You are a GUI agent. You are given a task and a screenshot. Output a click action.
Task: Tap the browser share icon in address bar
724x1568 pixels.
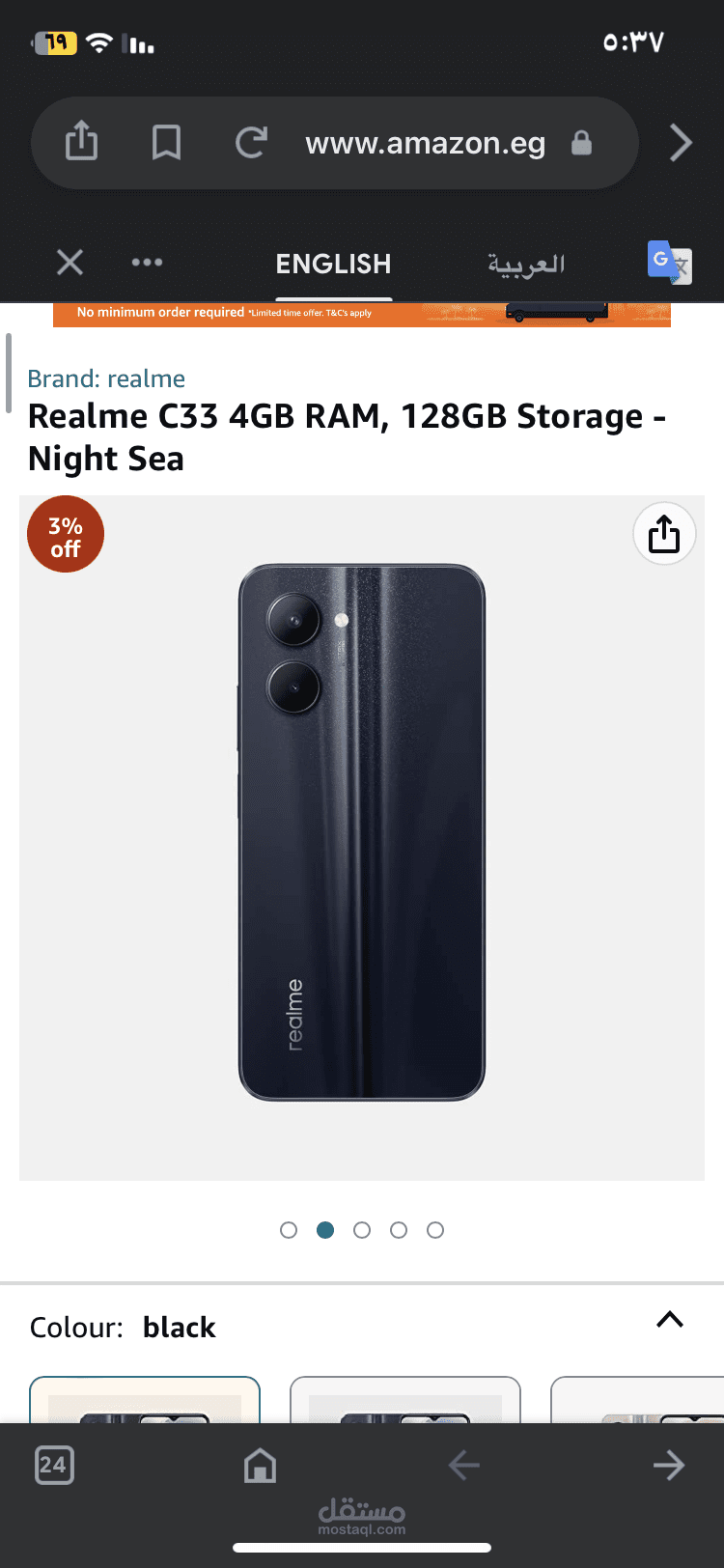[x=82, y=142]
